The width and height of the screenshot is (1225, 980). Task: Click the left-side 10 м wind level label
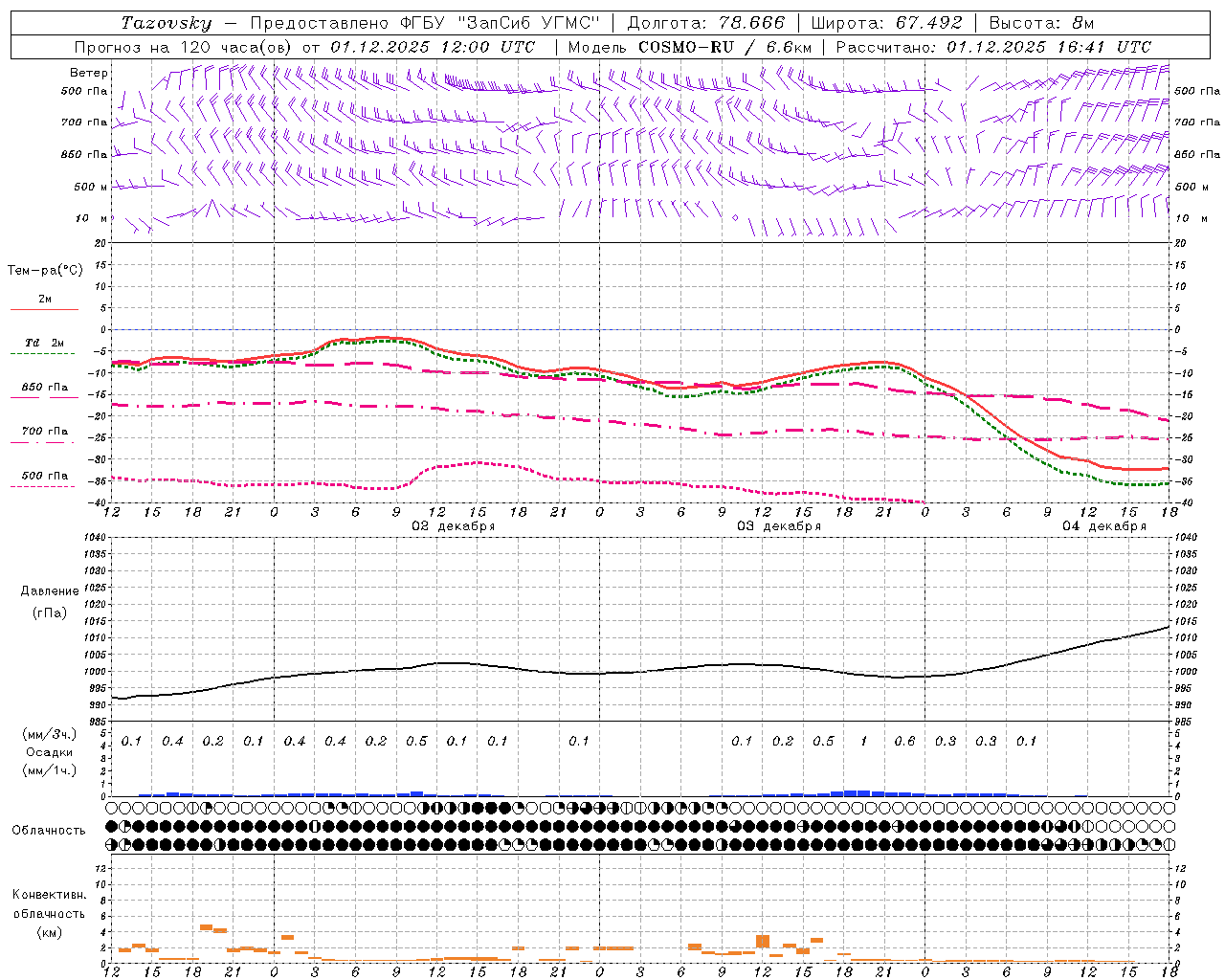point(92,219)
